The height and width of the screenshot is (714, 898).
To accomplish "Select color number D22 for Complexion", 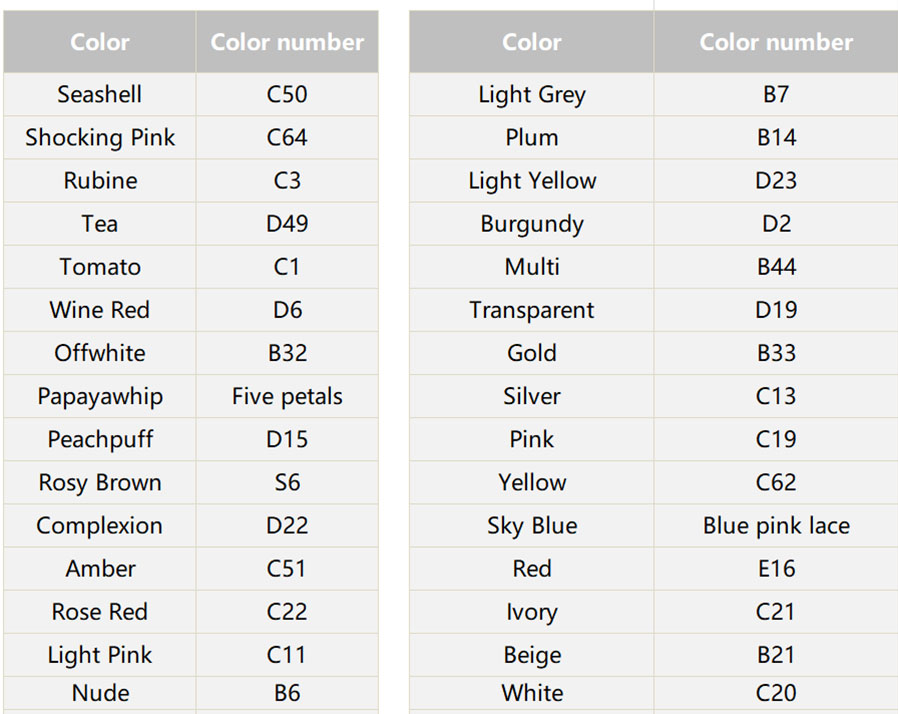I will coord(287,525).
